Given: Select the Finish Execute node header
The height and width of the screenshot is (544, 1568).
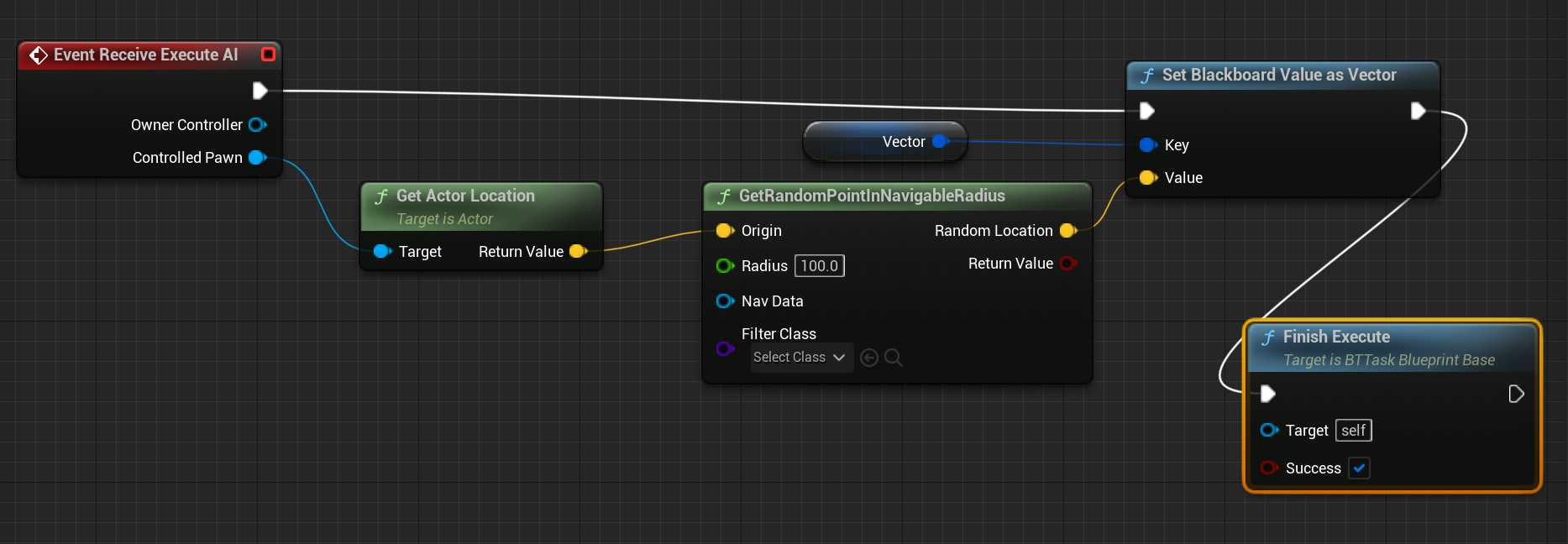Looking at the screenshot, I should pos(1392,348).
